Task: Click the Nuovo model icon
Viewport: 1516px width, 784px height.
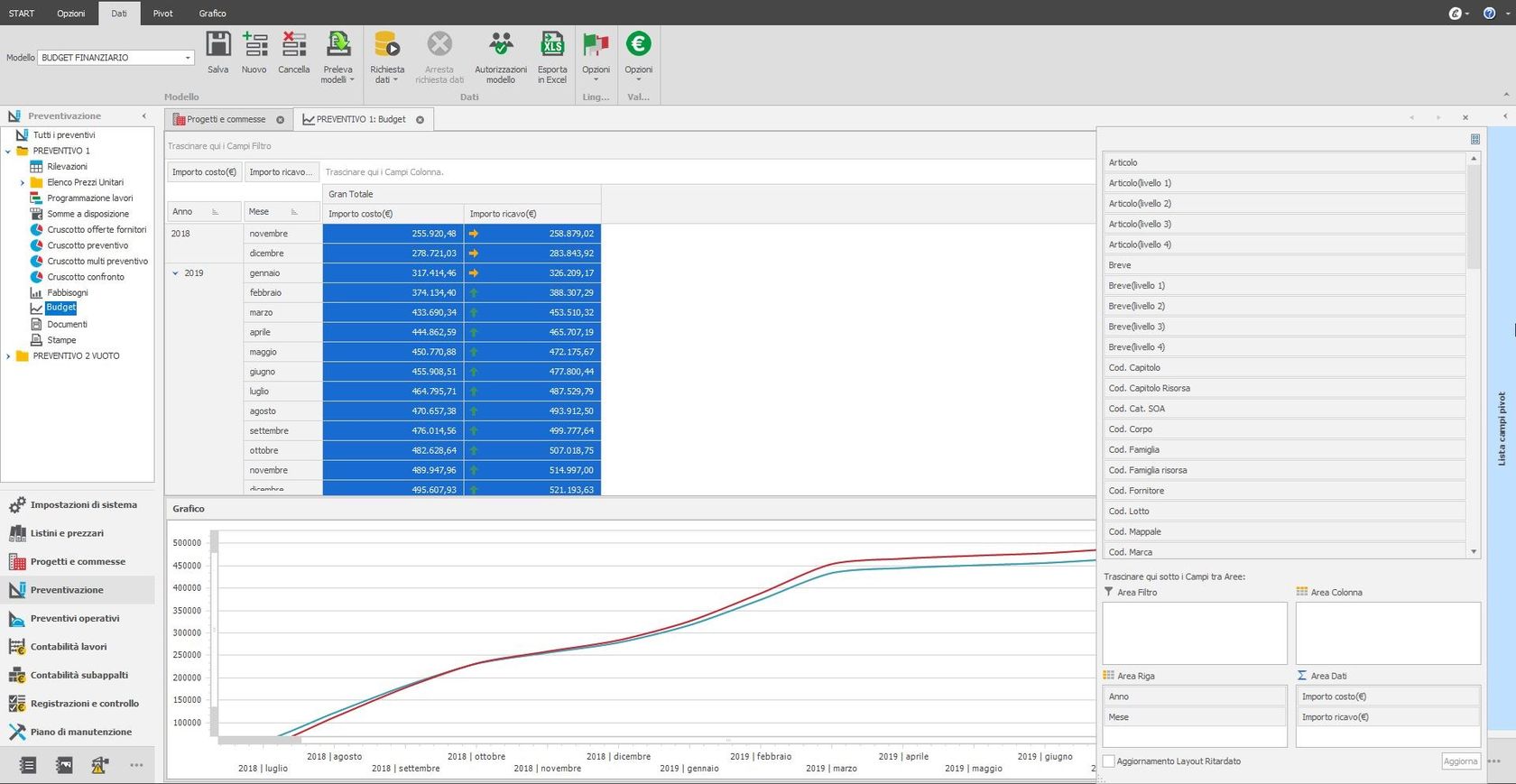Action: click(254, 45)
